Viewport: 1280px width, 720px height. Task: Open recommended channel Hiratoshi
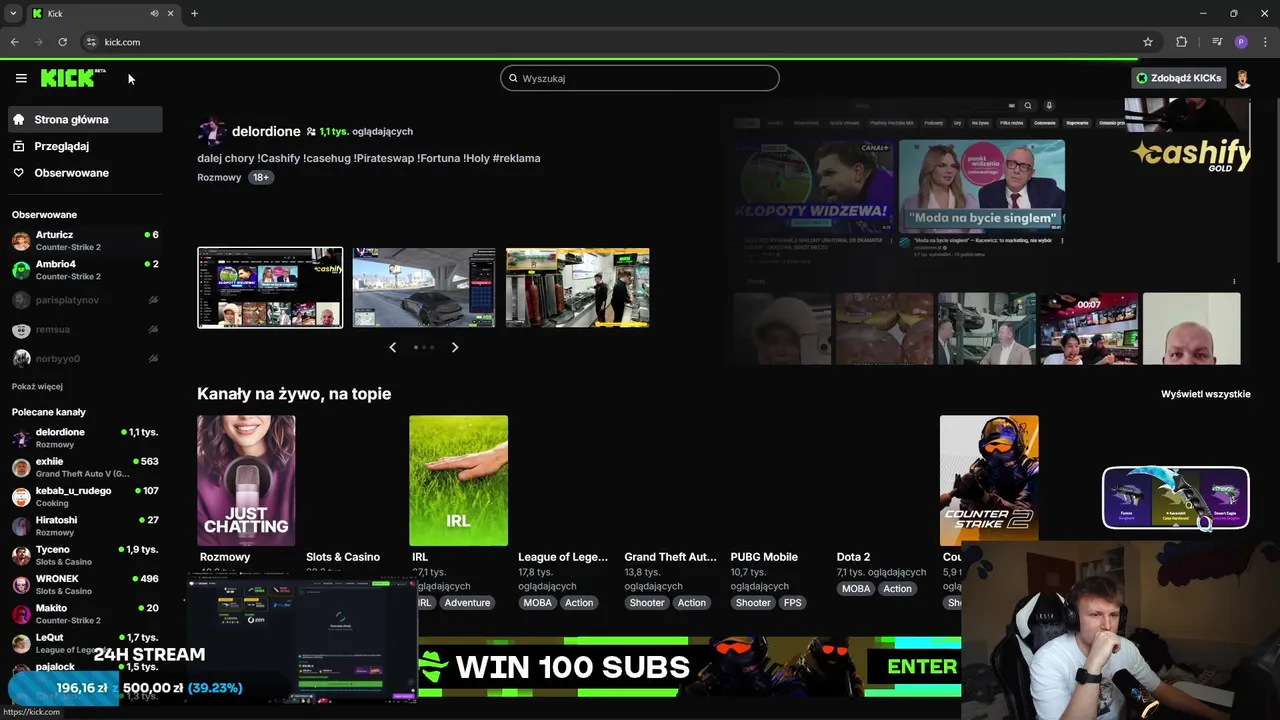pos(85,526)
